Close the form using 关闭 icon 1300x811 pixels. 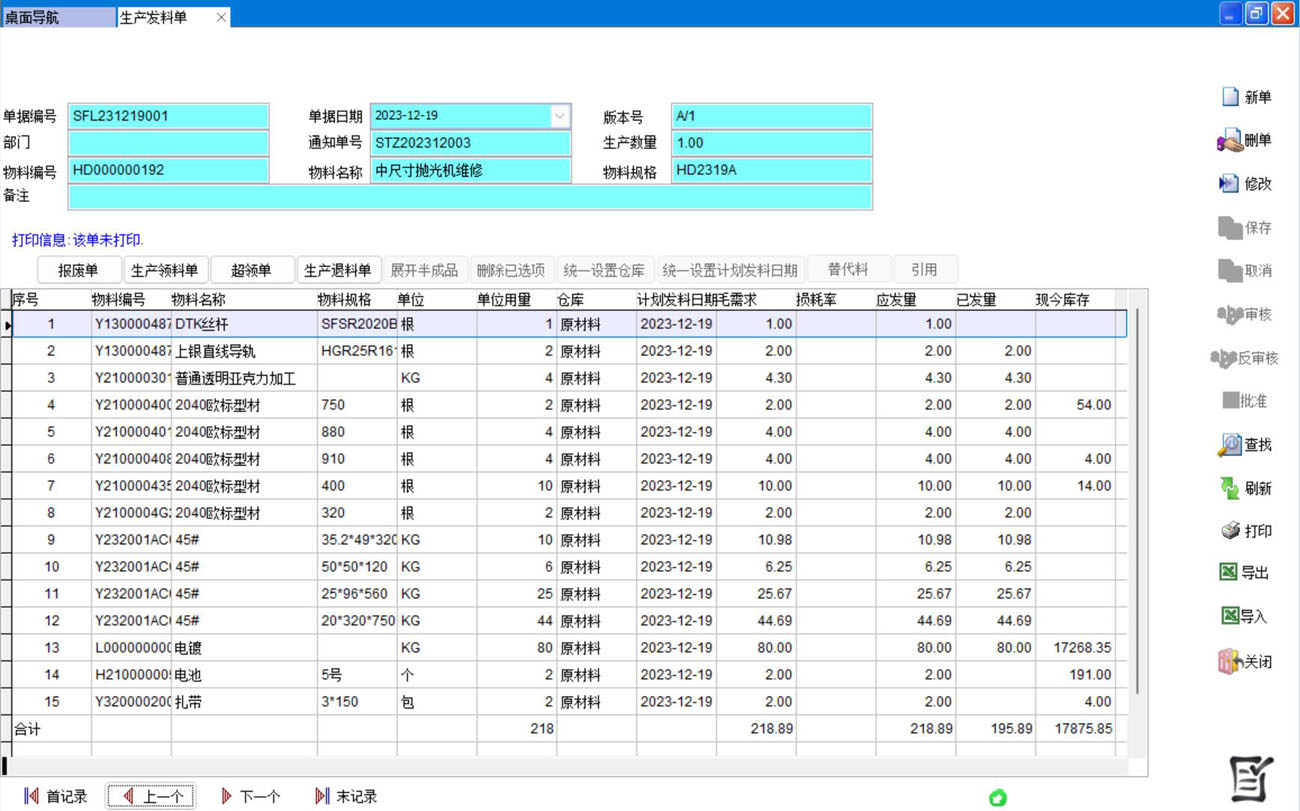click(1230, 662)
